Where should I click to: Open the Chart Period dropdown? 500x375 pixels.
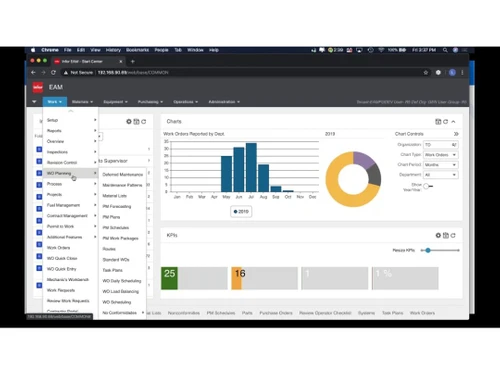(440, 165)
